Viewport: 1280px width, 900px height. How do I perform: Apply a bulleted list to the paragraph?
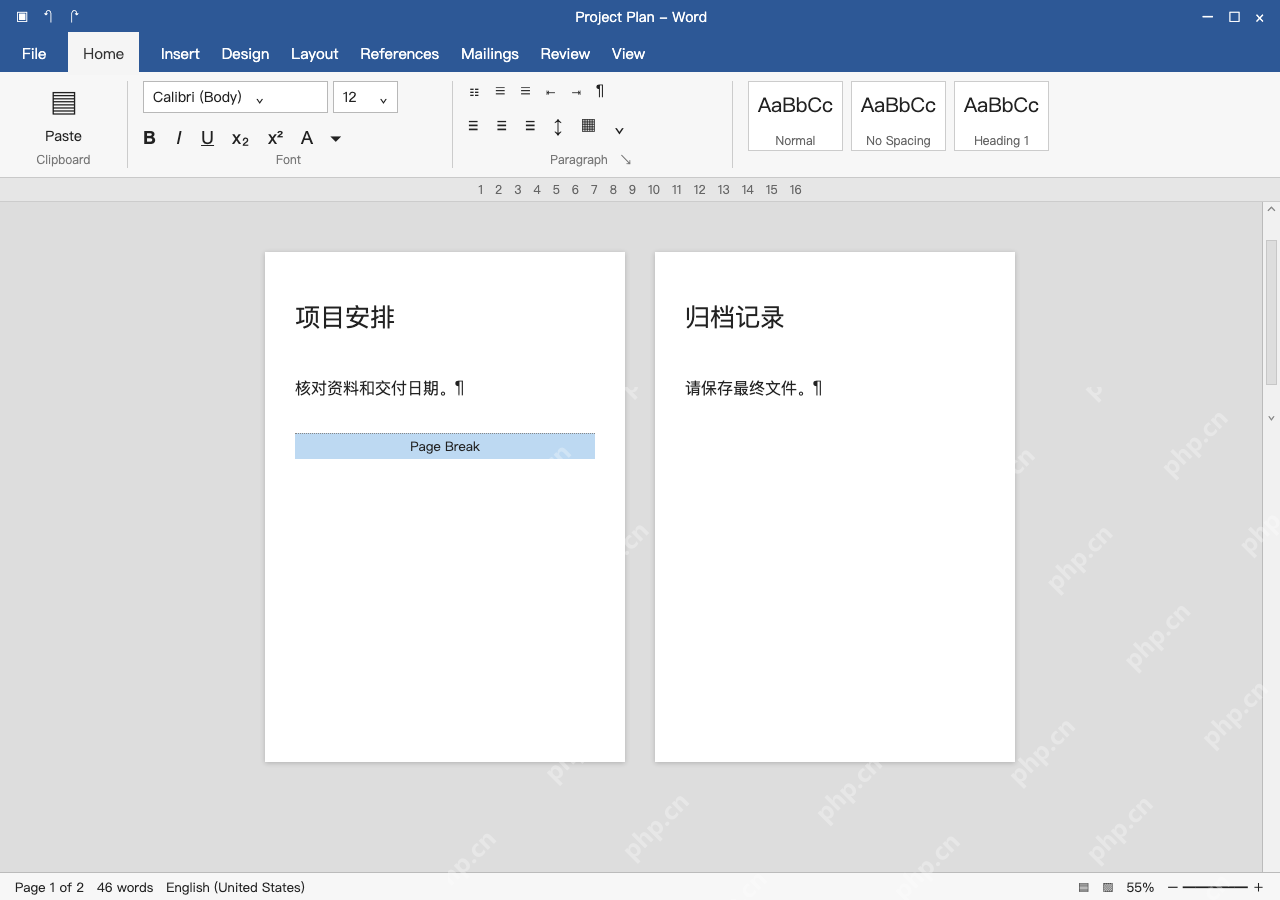[x=474, y=92]
